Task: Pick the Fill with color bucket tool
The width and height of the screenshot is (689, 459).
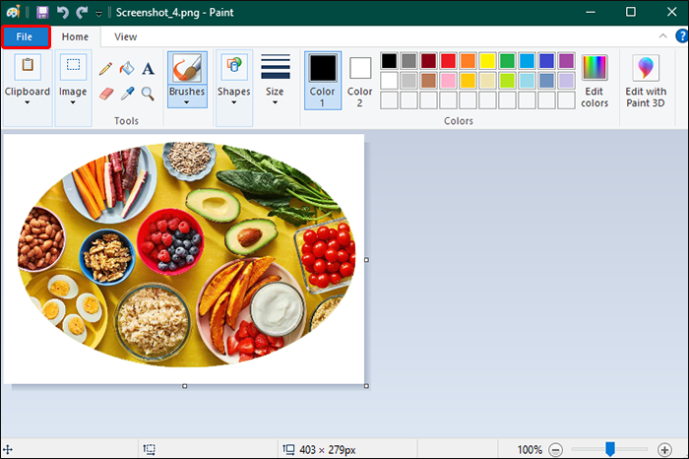Action: 127,68
